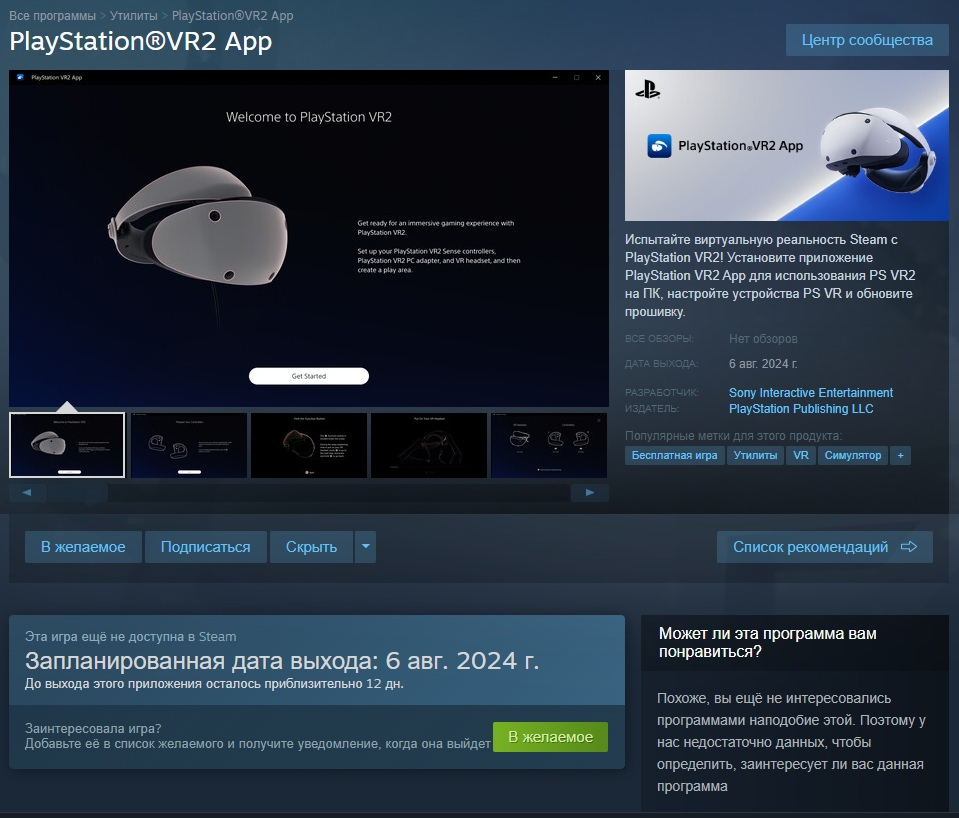Viewport: 959px width, 818px height.
Task: Click the Заинтересовала игра? text
Action: pyautogui.click(x=93, y=729)
